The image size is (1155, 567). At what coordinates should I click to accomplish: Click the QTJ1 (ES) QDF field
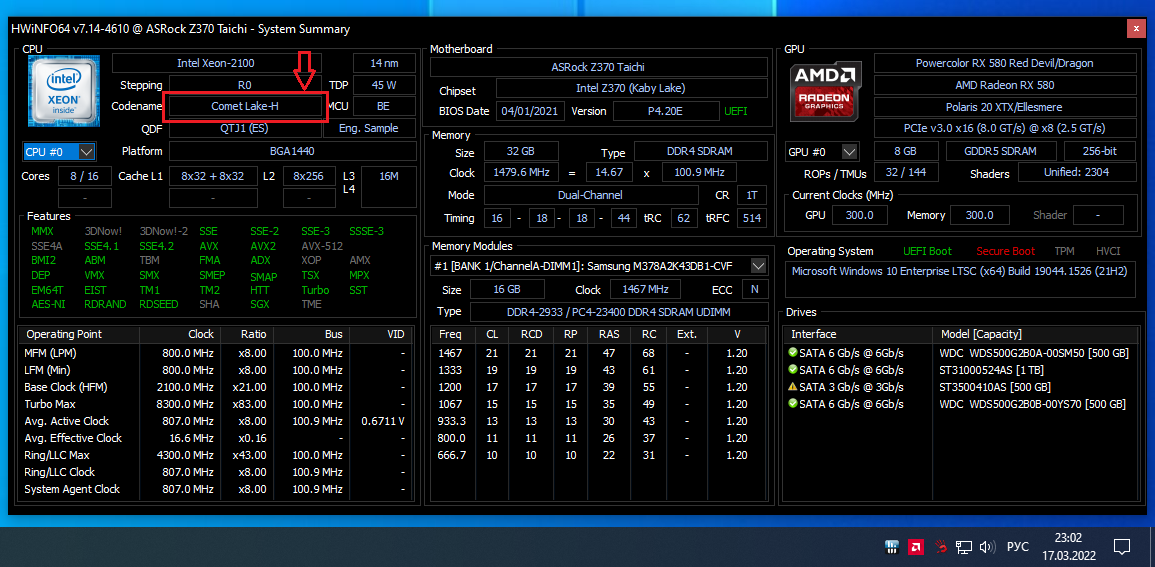click(x=245, y=128)
